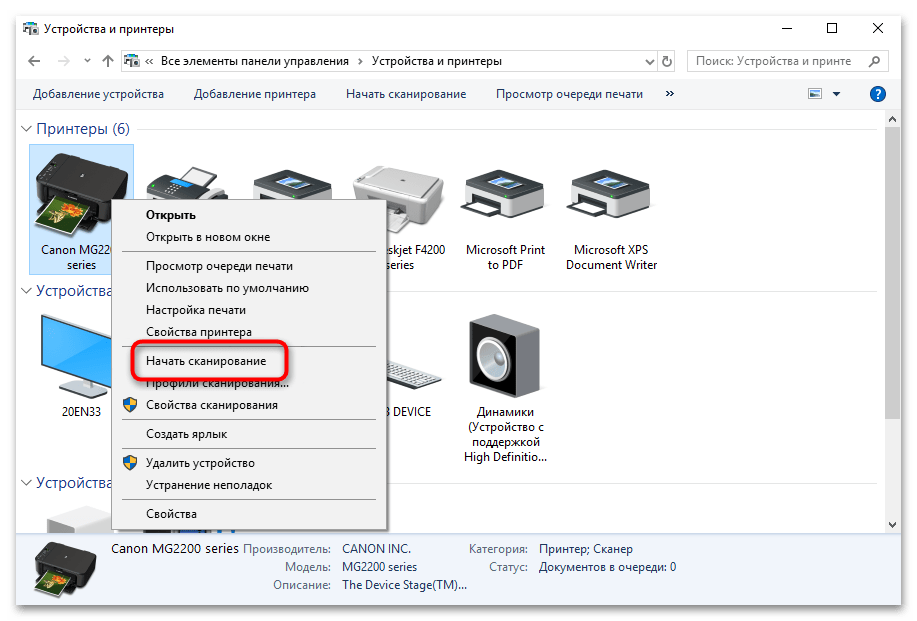The image size is (917, 621).
Task: Collapse the Принтеры (6) group
Action: point(27,129)
